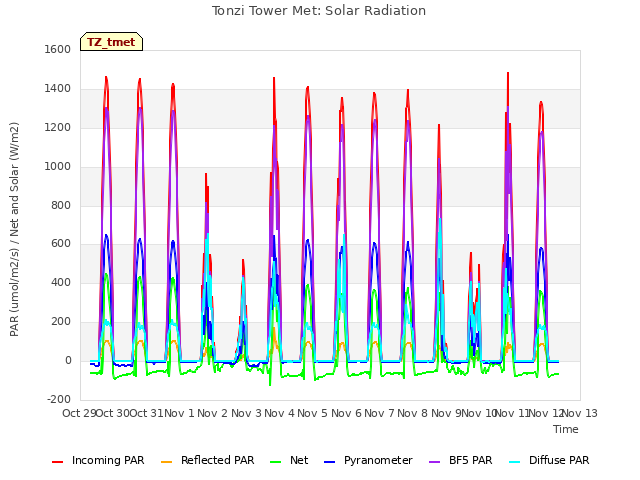Image resolution: width=640 pixels, height=480 pixels.
Task: Click the Diffuse PAR legend label
Action: pos(559,460)
